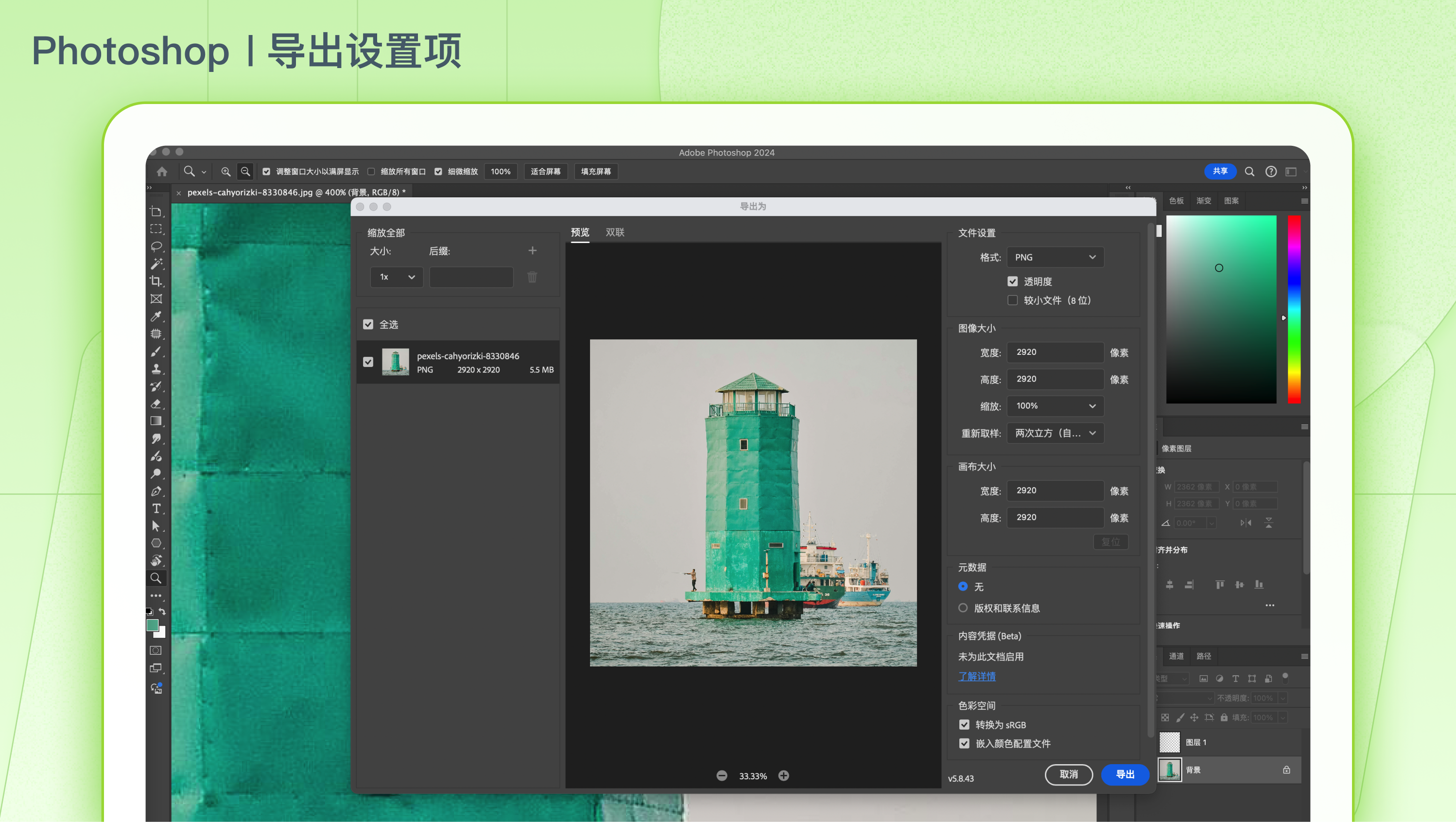Screen dimensions: 1456x822
Task: Switch to the 双联 tab
Action: [x=615, y=232]
